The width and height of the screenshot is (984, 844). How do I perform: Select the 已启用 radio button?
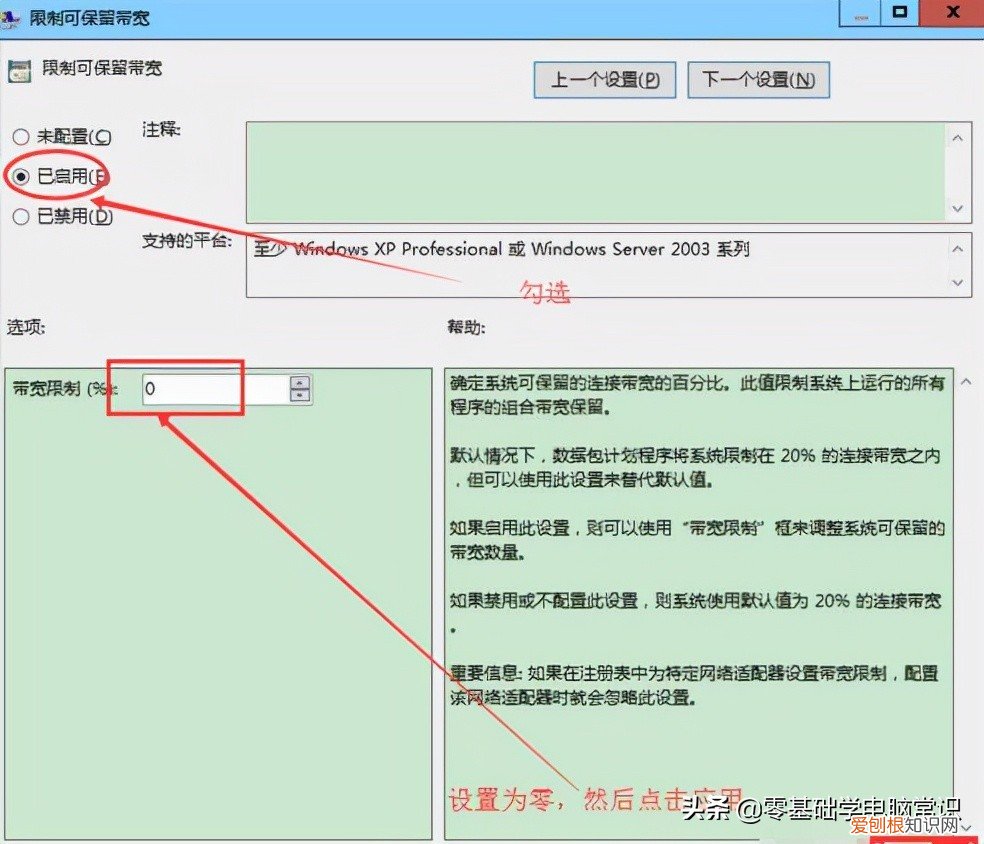(22, 176)
